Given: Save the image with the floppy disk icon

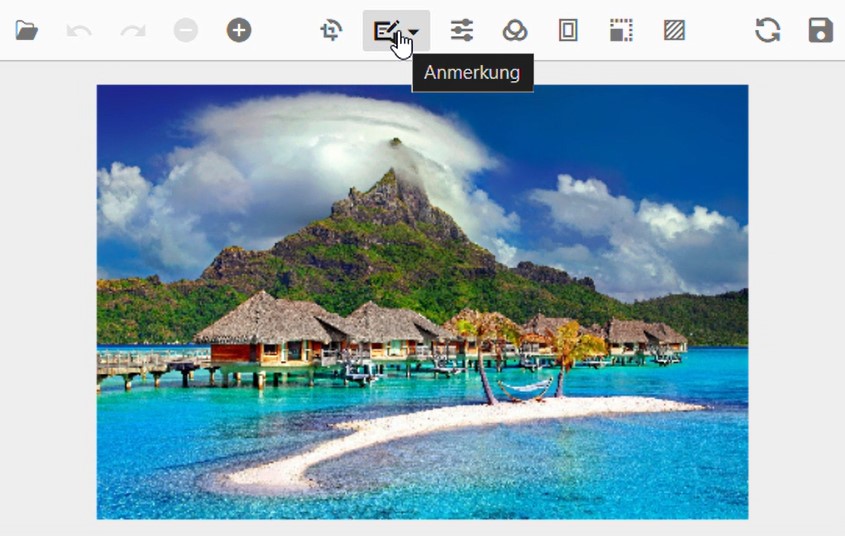Looking at the screenshot, I should point(820,30).
